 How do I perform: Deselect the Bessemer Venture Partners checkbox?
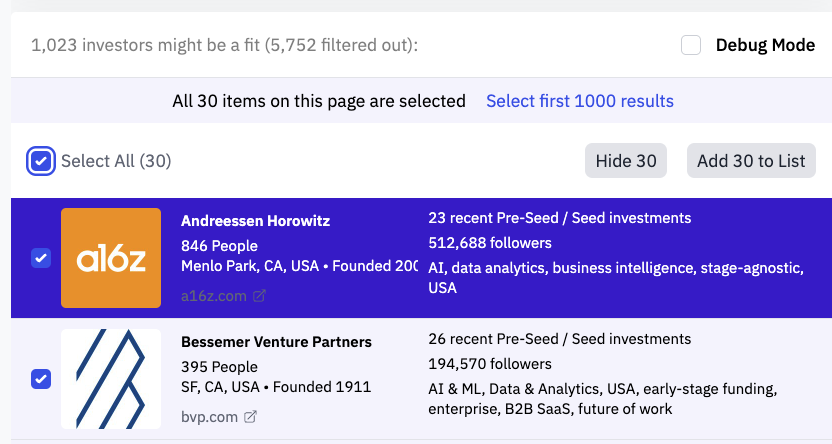point(41,379)
